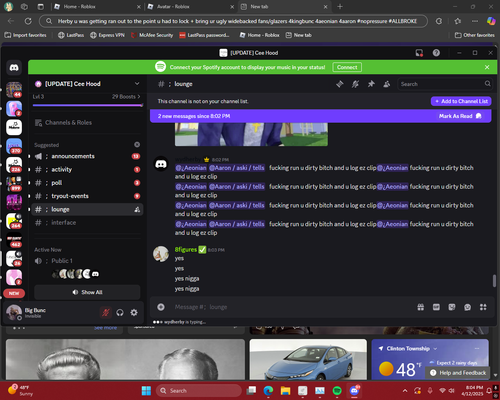
Task: Open the Threads icon in lounge header
Action: (340, 84)
